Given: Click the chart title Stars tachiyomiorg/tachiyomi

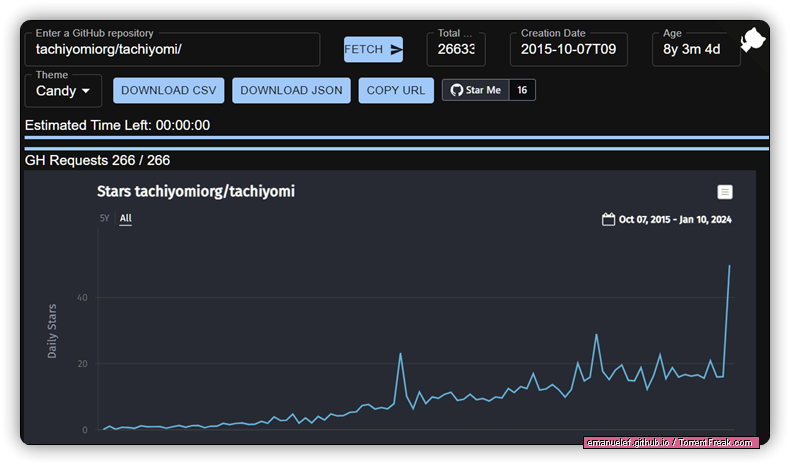Looking at the screenshot, I should (196, 191).
